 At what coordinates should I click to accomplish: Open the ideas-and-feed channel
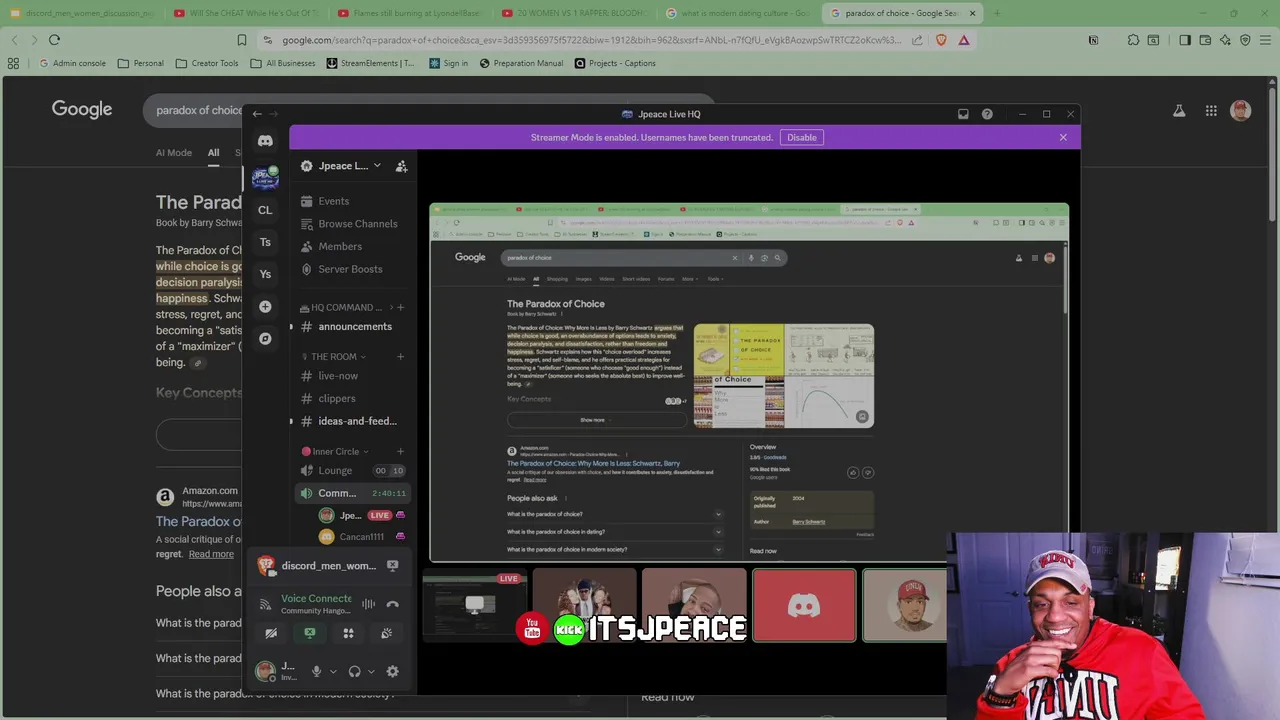(352, 421)
